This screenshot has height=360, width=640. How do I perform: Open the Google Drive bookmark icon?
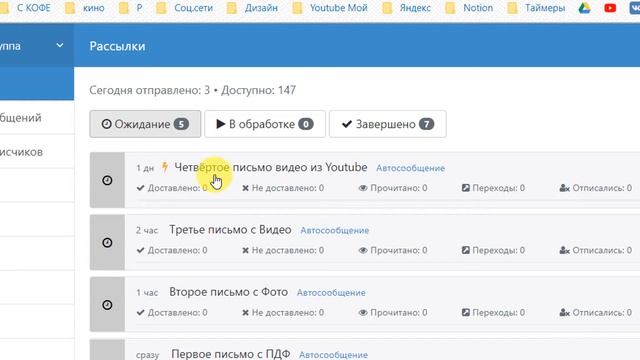(x=584, y=8)
